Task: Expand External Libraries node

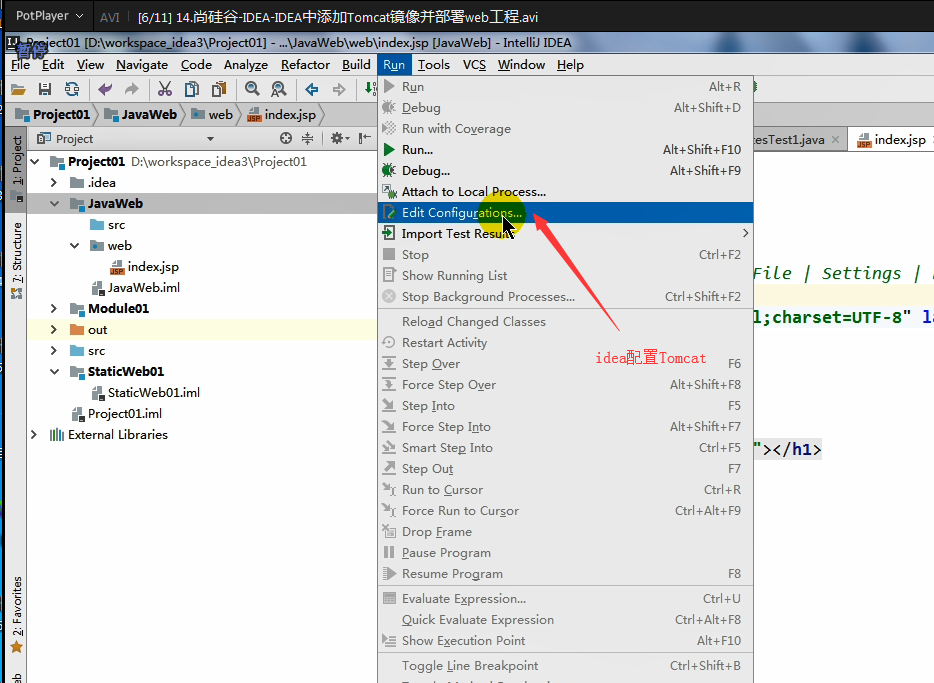Action: point(34,435)
